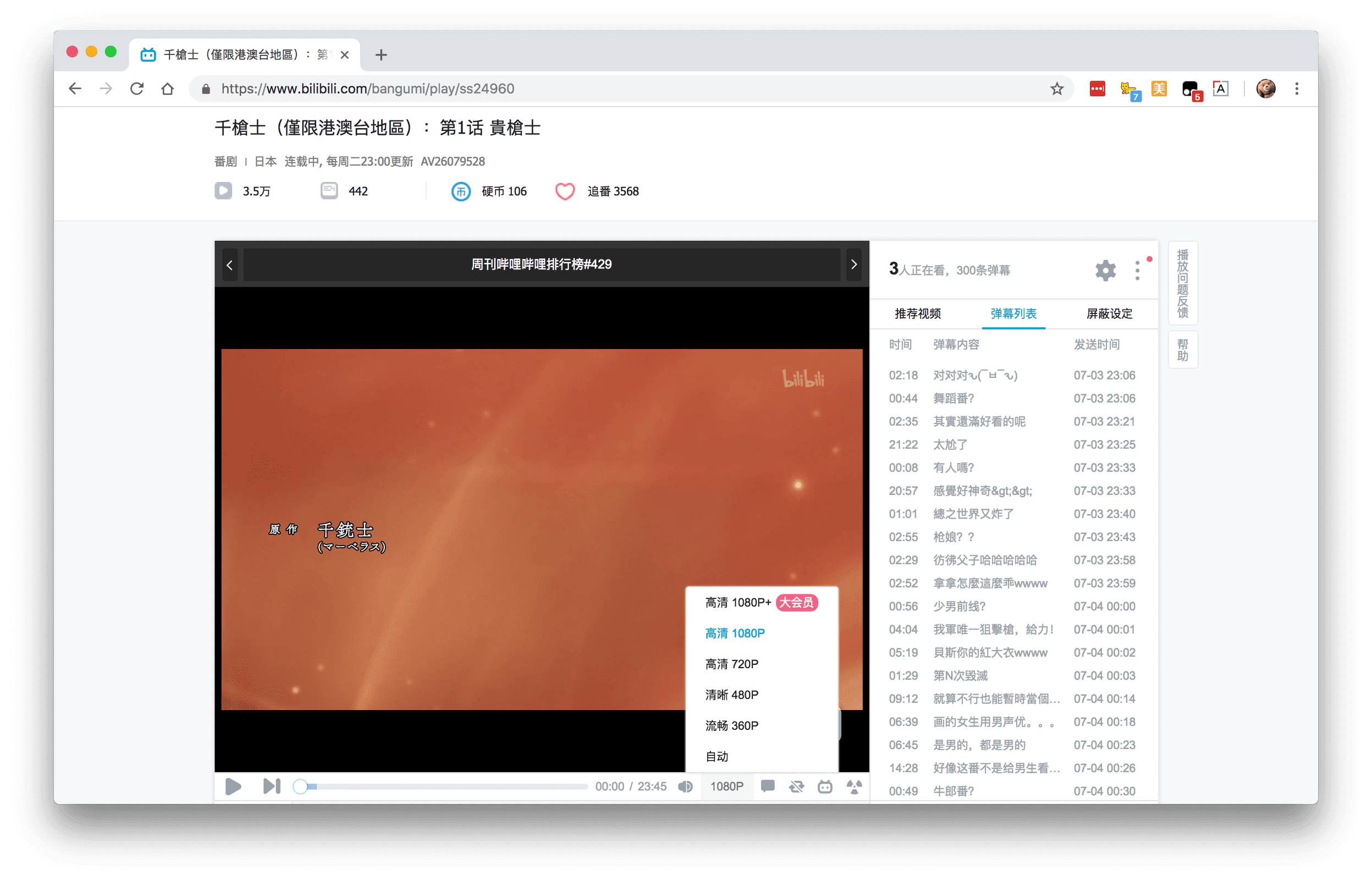Viewport: 1372px width, 881px height.
Task: Click the danmaku count icon
Action: pyautogui.click(x=329, y=191)
